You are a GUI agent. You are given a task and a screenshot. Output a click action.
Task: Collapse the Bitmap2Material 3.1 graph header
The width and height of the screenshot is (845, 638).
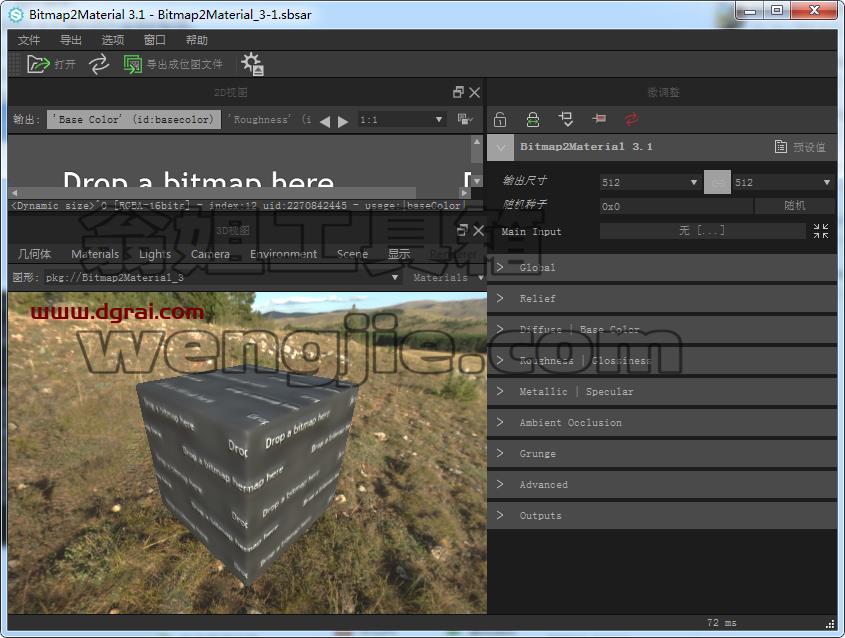click(501, 147)
